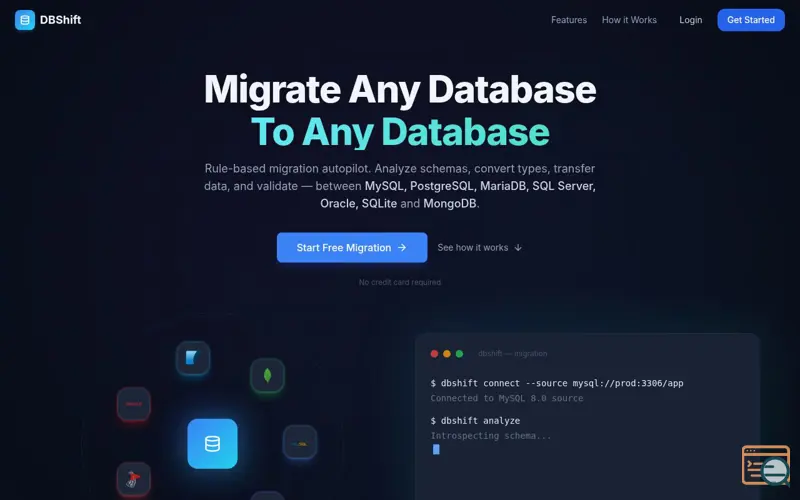Click the 'Introspecting schema...' output line
The image size is (800, 500).
[491, 436]
